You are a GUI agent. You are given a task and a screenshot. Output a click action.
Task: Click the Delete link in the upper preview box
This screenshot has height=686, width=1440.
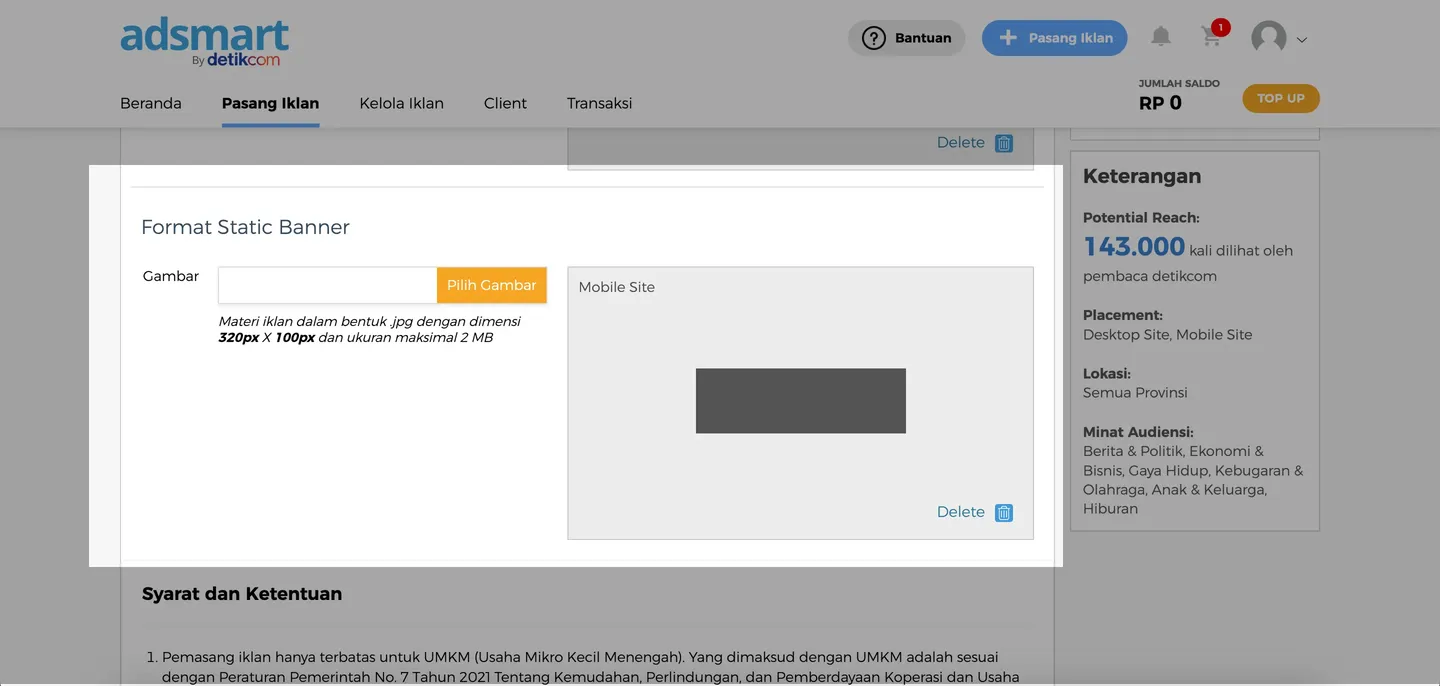point(960,143)
